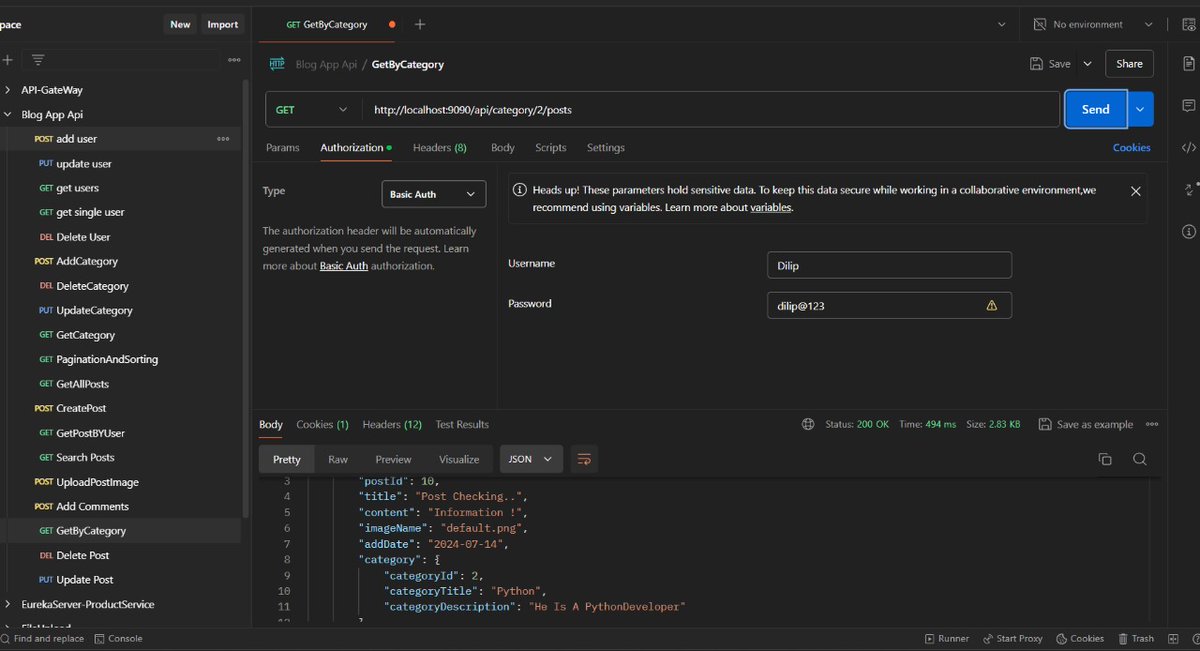Viewport: 1200px width, 651px height.
Task: Open the Test Results tab
Action: (x=462, y=424)
